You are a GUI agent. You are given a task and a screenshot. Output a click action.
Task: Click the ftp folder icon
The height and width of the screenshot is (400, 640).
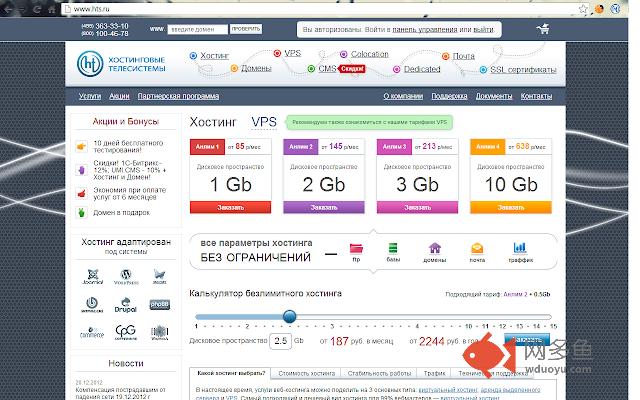(x=356, y=248)
